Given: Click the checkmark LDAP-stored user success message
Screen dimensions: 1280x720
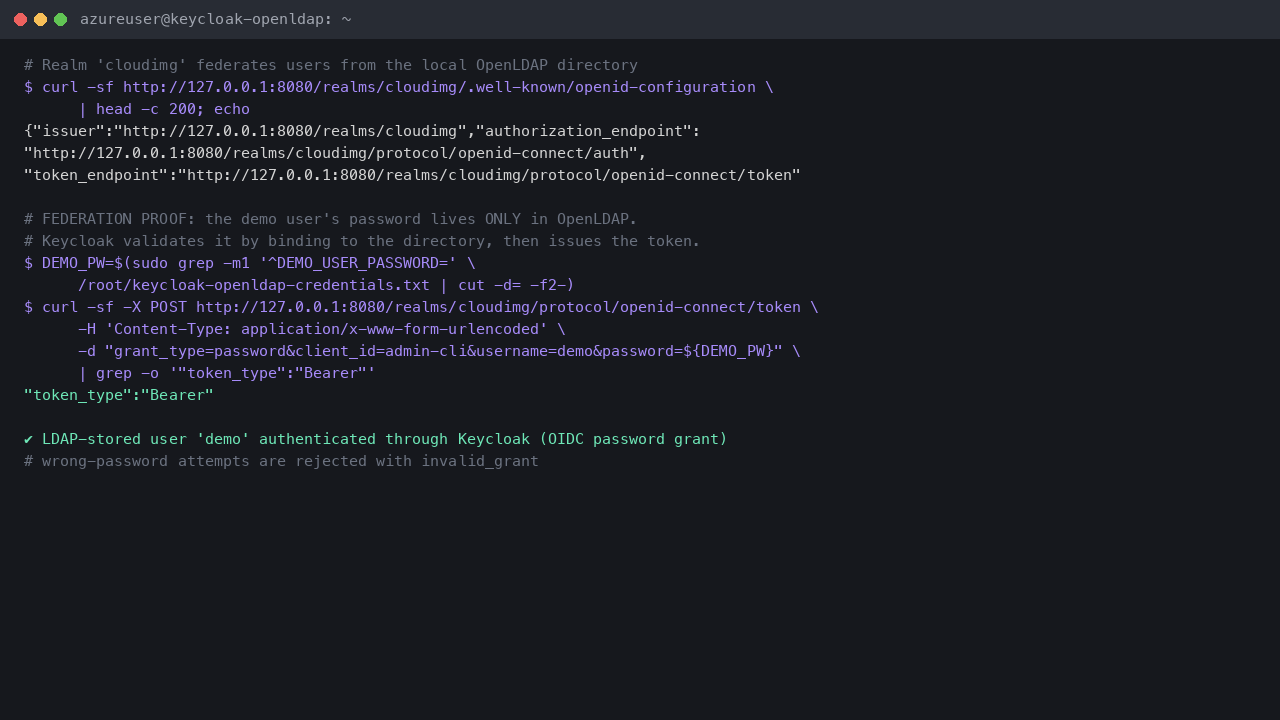Looking at the screenshot, I should [376, 439].
